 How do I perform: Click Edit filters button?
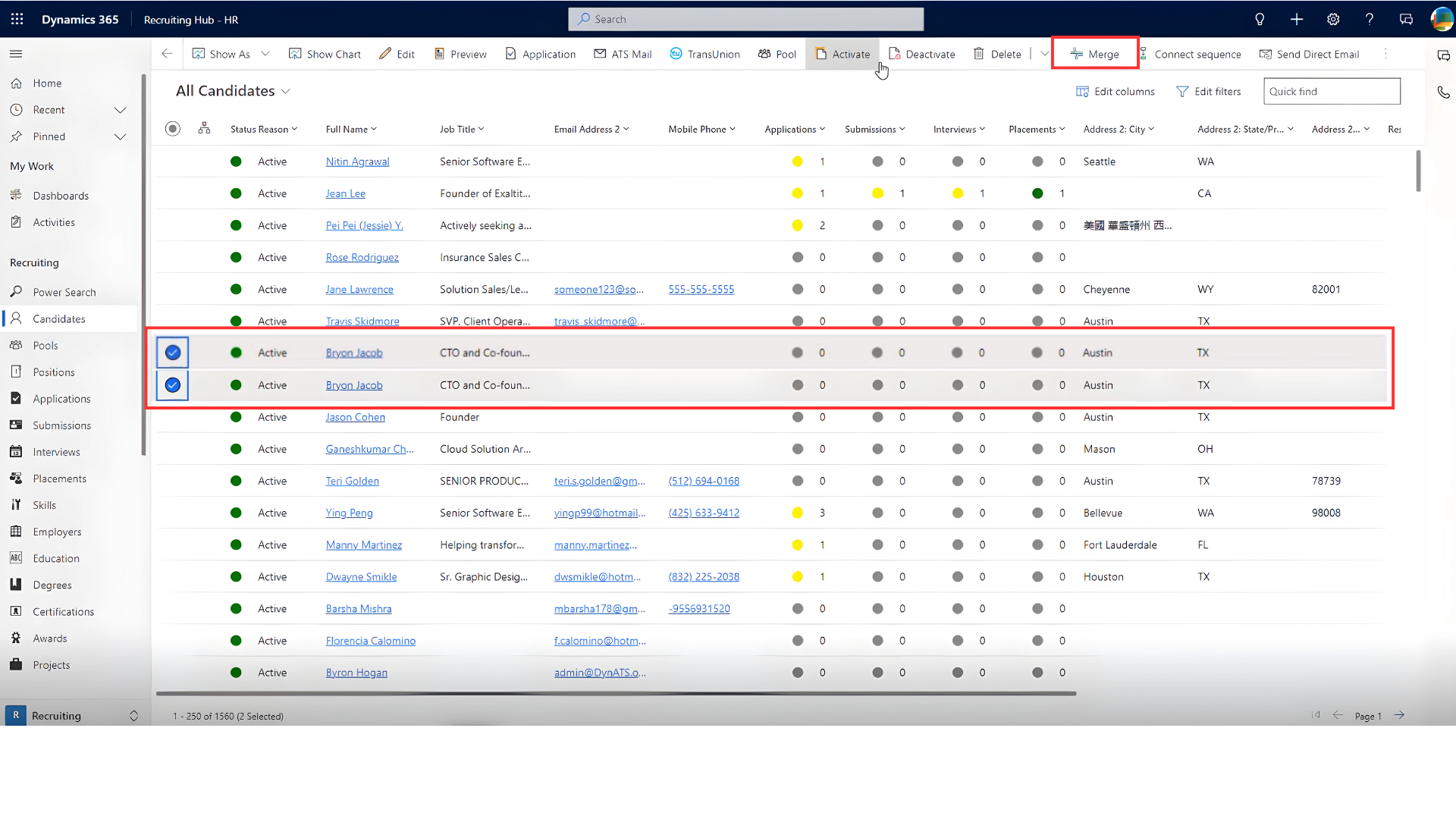coord(1209,91)
